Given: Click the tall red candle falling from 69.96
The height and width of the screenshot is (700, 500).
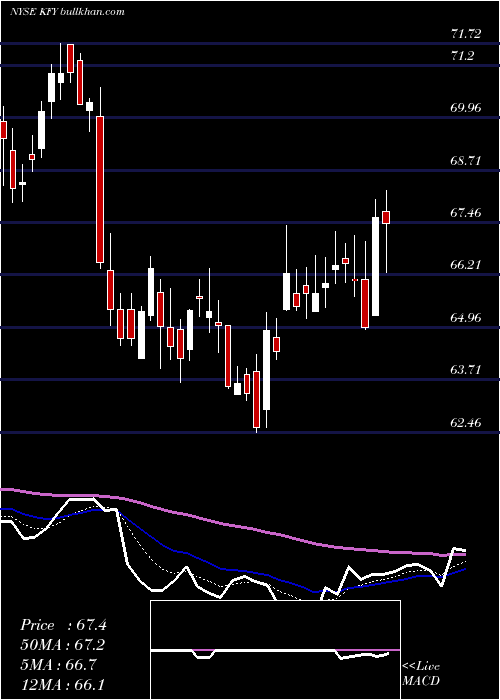Looking at the screenshot, I should coord(100,189).
